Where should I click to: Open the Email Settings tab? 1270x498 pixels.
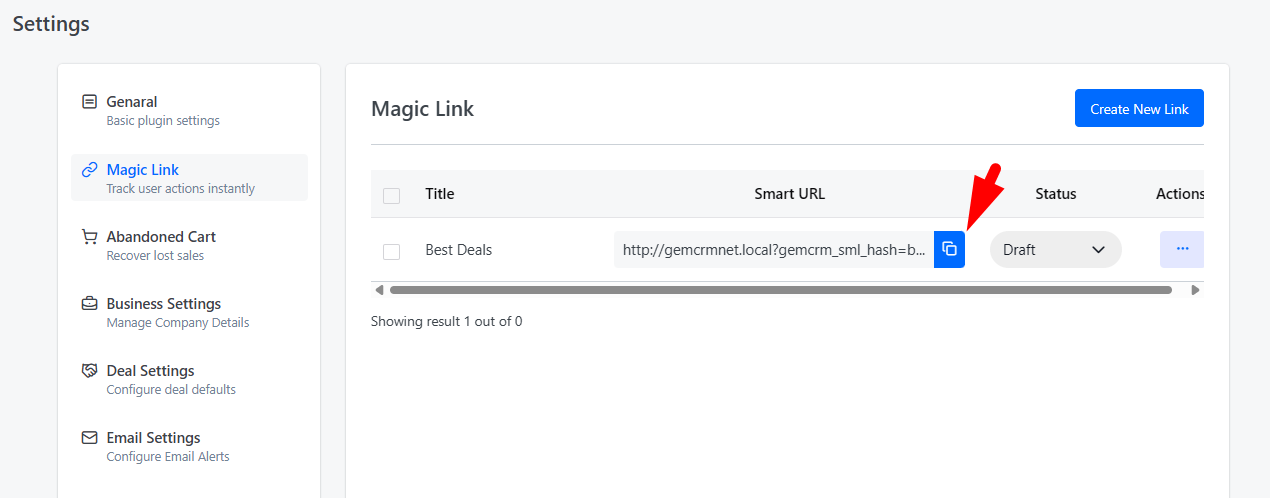189,446
